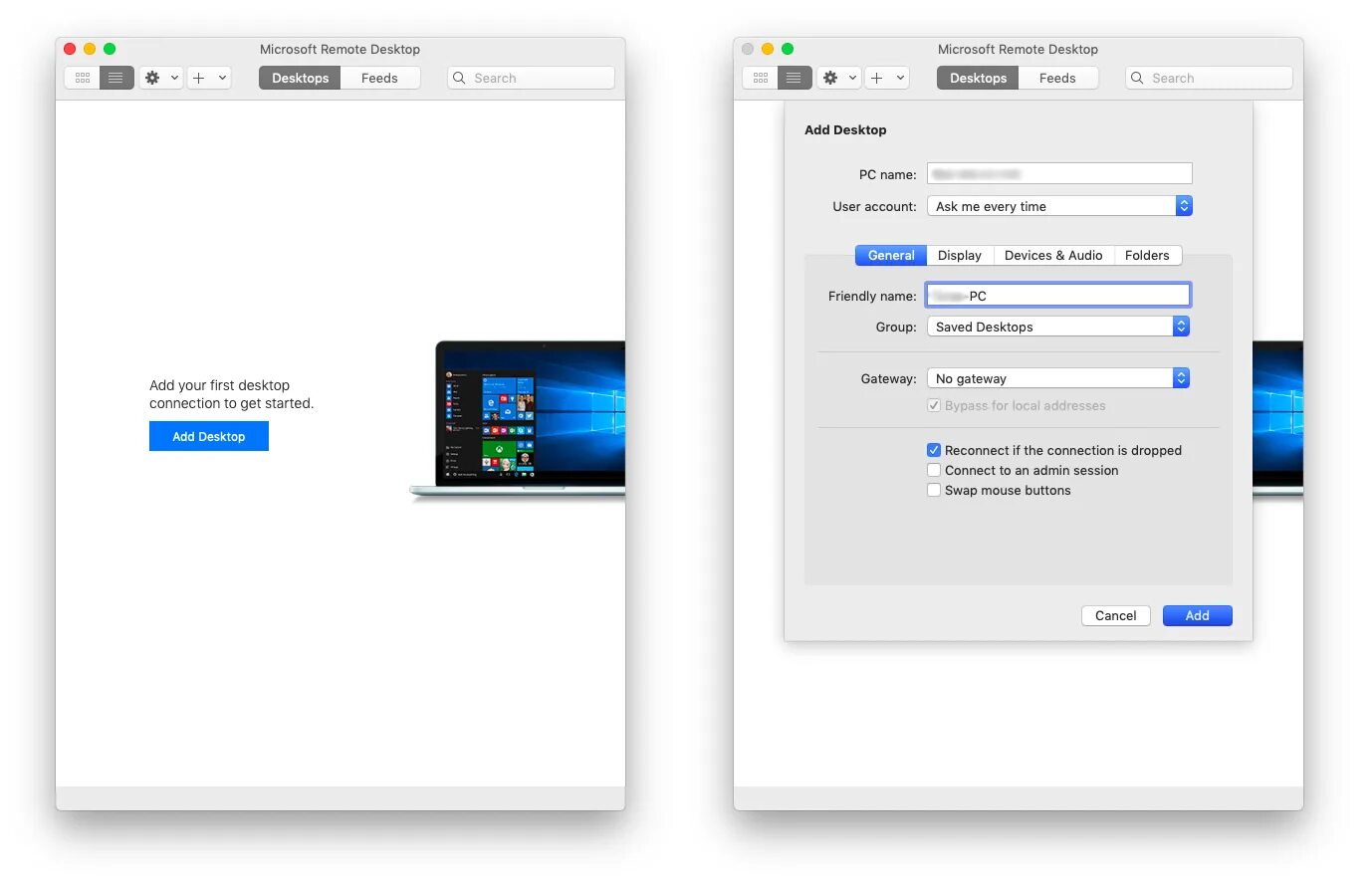Click plus add icon in right window
This screenshot has width=1372, height=884.
(x=877, y=78)
